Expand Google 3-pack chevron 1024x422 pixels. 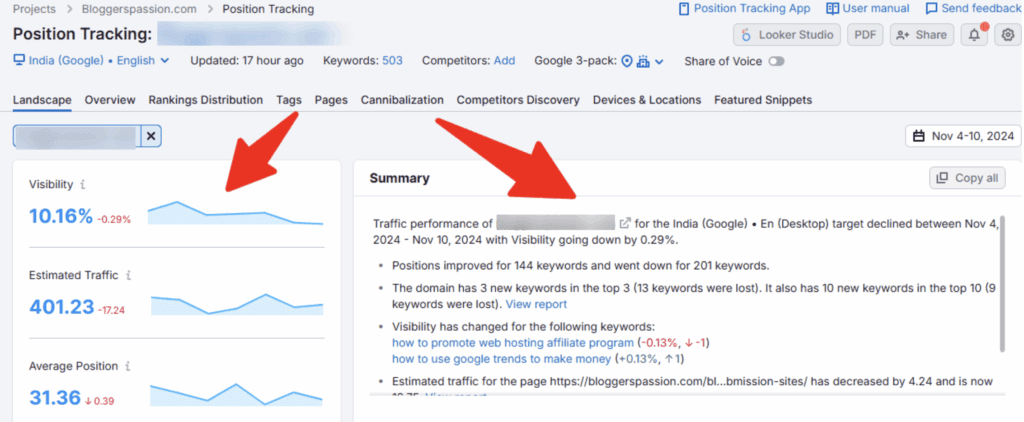click(x=660, y=62)
